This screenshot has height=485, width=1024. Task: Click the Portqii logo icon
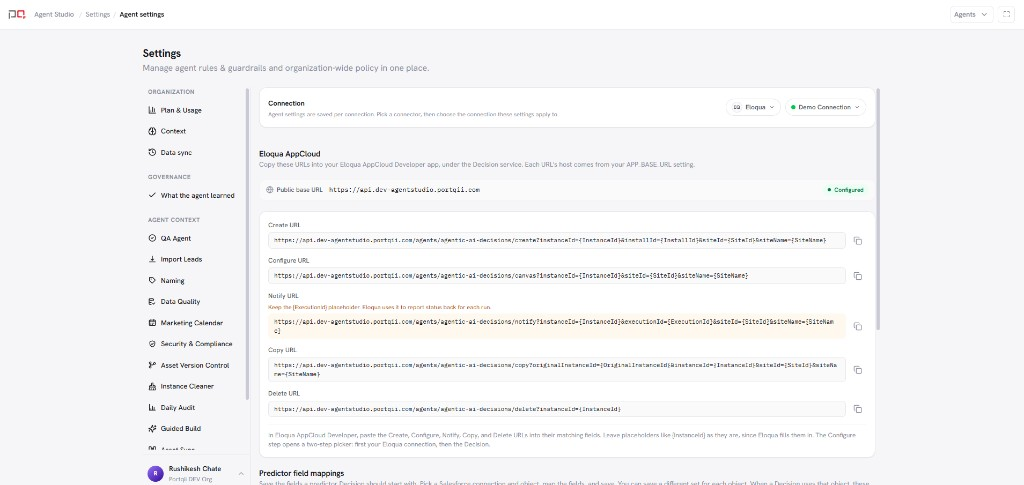(17, 14)
